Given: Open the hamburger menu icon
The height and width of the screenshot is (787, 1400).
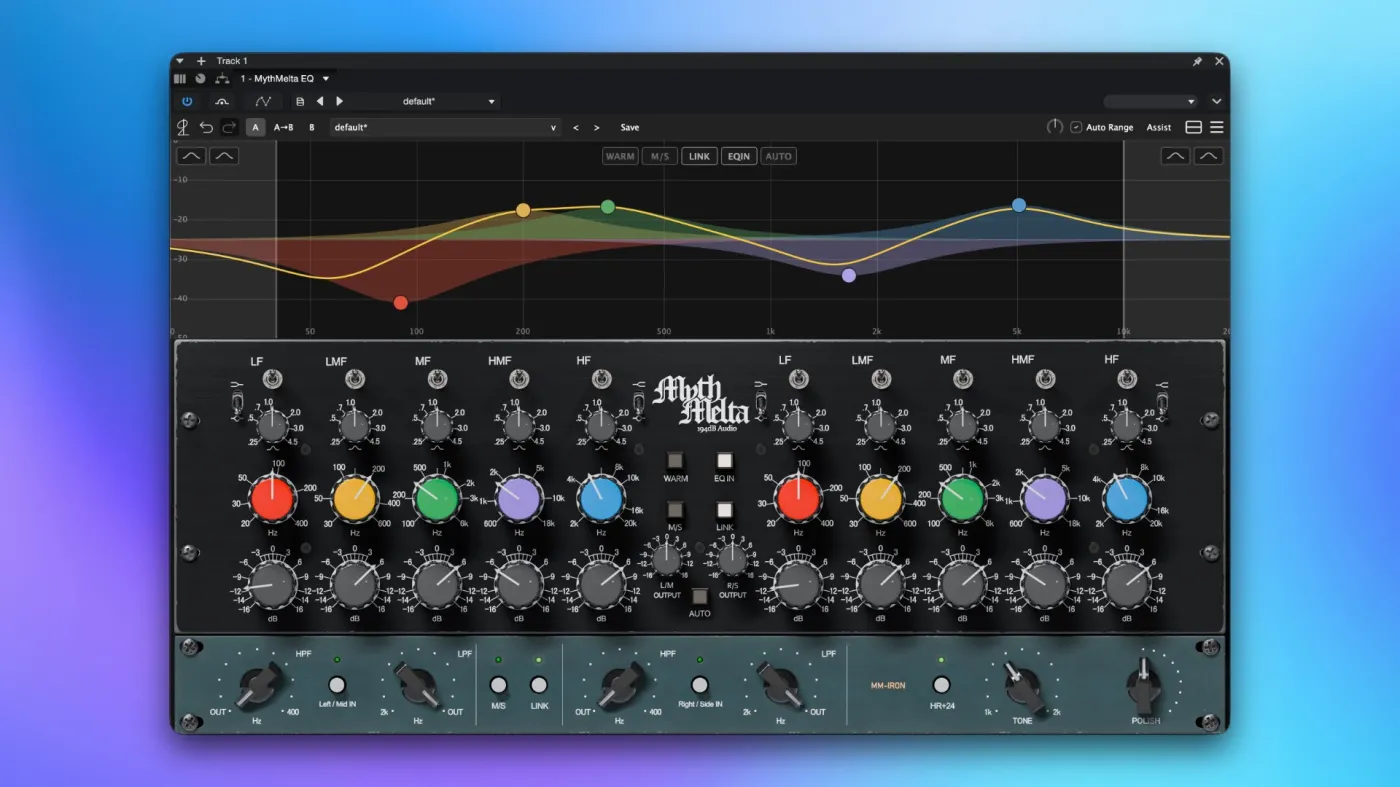Looking at the screenshot, I should (1217, 127).
